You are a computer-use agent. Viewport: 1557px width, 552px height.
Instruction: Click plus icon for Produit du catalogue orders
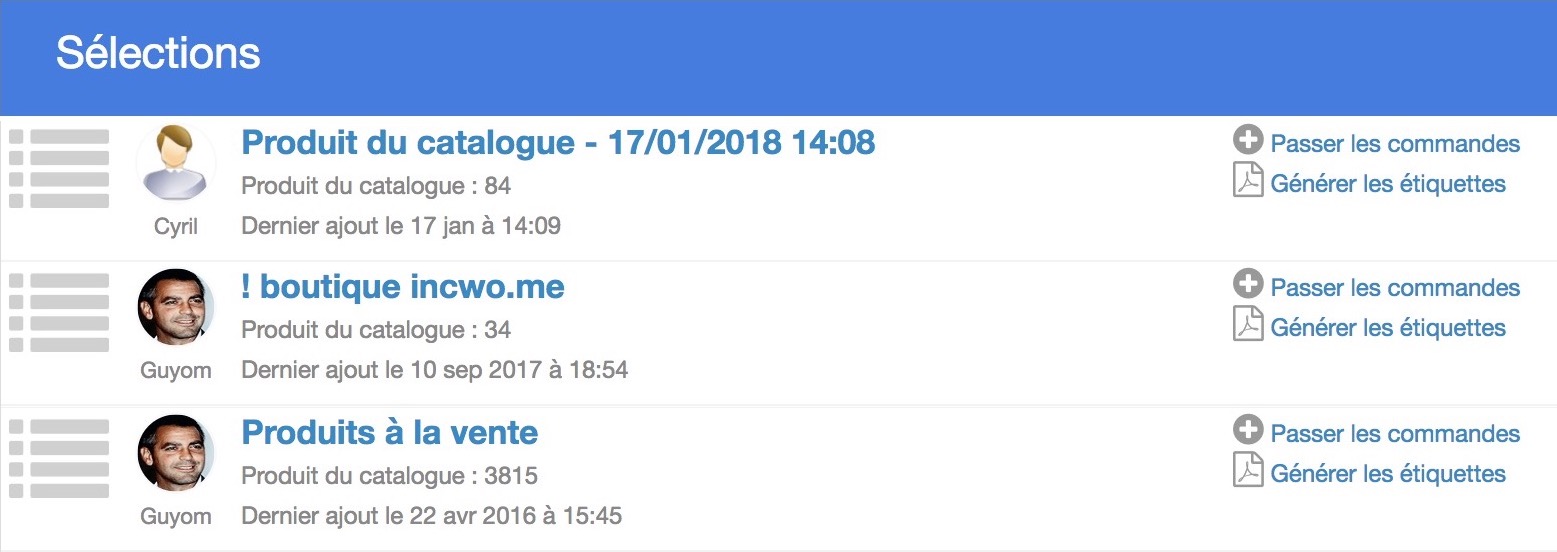[x=1248, y=141]
